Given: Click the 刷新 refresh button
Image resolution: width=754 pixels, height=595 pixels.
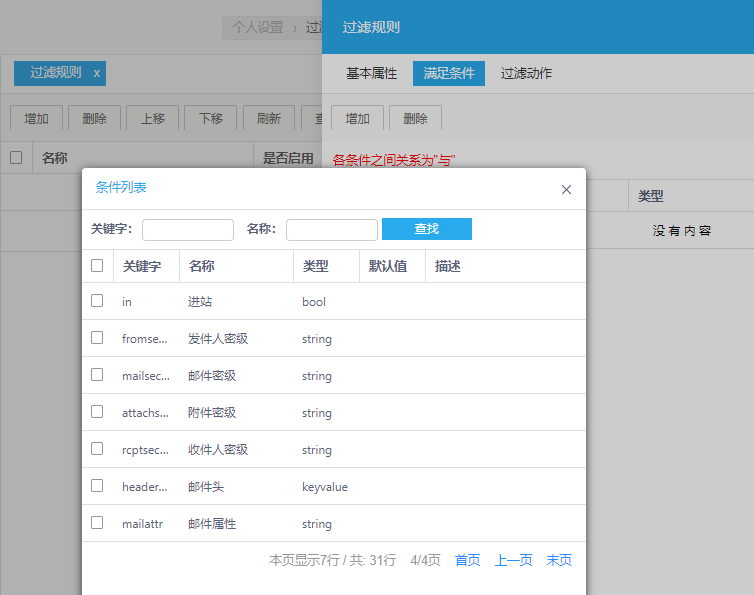Looking at the screenshot, I should (x=268, y=118).
